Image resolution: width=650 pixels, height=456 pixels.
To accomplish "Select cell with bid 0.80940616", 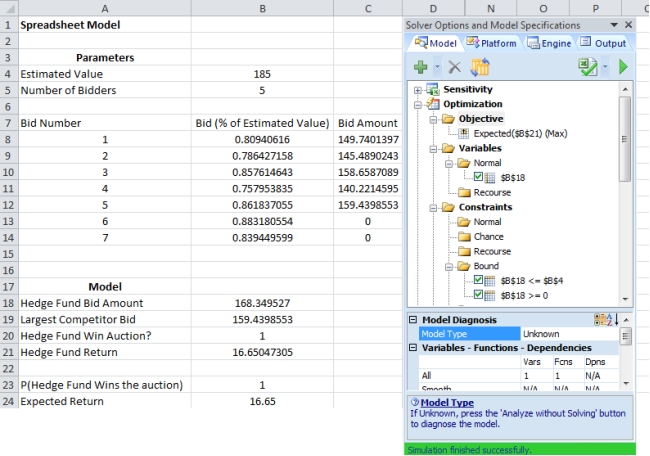I will pyautogui.click(x=262, y=139).
